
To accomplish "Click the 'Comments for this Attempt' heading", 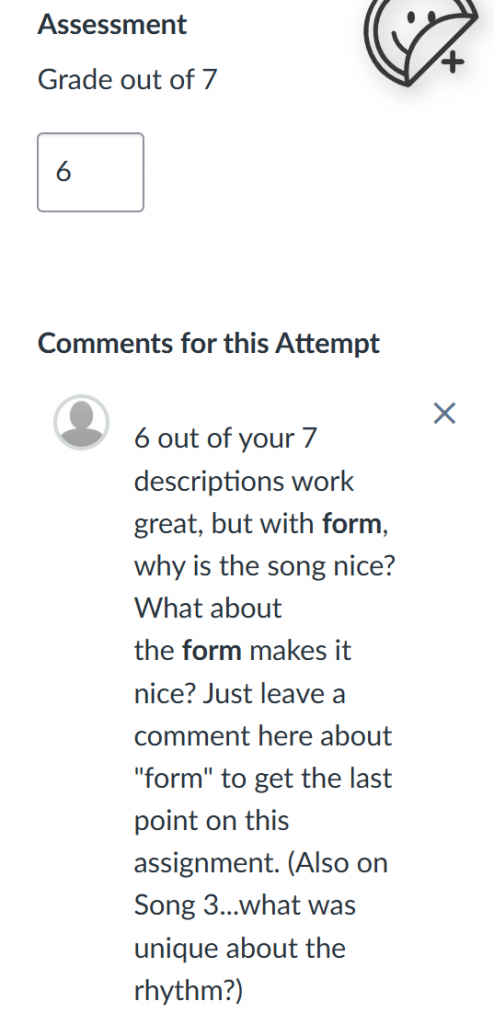I will 208,344.
